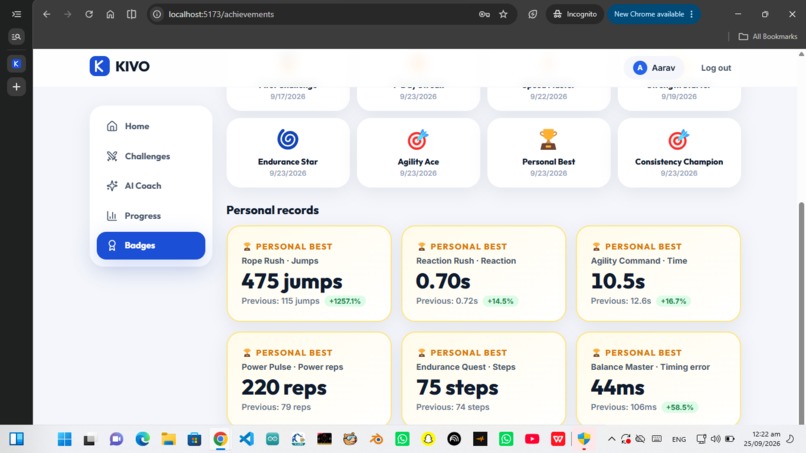
Task: Open a new tab with plus icon
Action: coord(16,87)
